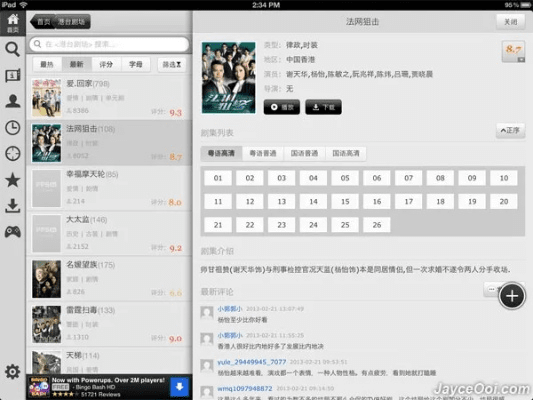The height and width of the screenshot is (400, 533).
Task: Click the 首页 back breadcrumb button
Action: [42, 22]
